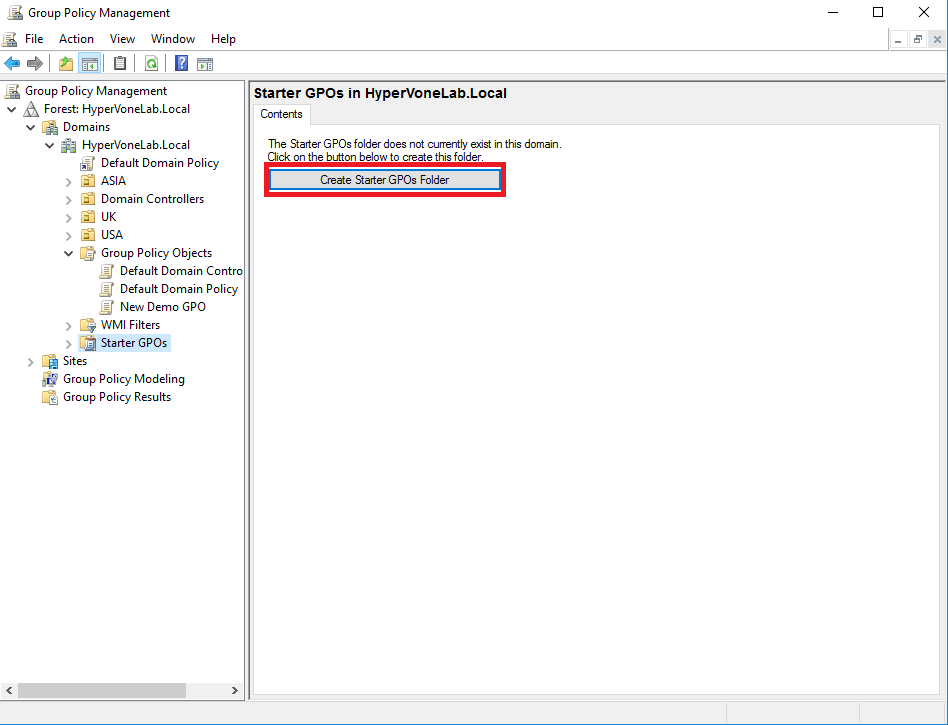948x725 pixels.
Task: Open the Action menu
Action: [76, 38]
